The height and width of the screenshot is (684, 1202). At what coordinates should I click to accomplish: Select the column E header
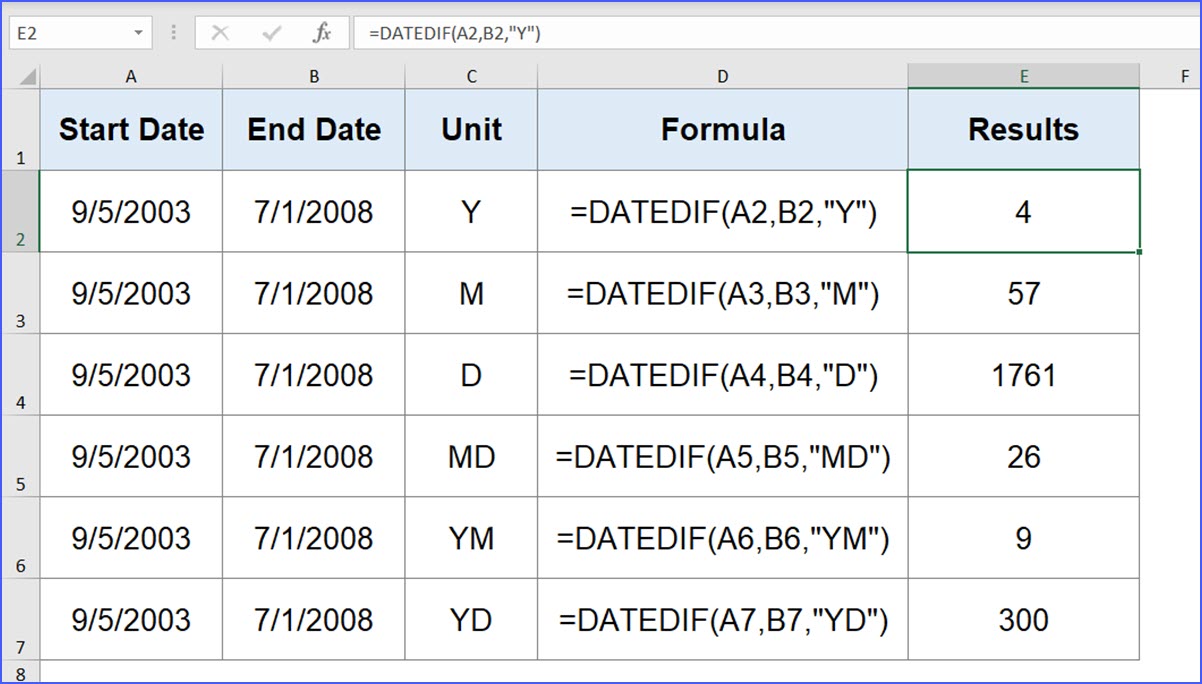point(1023,75)
